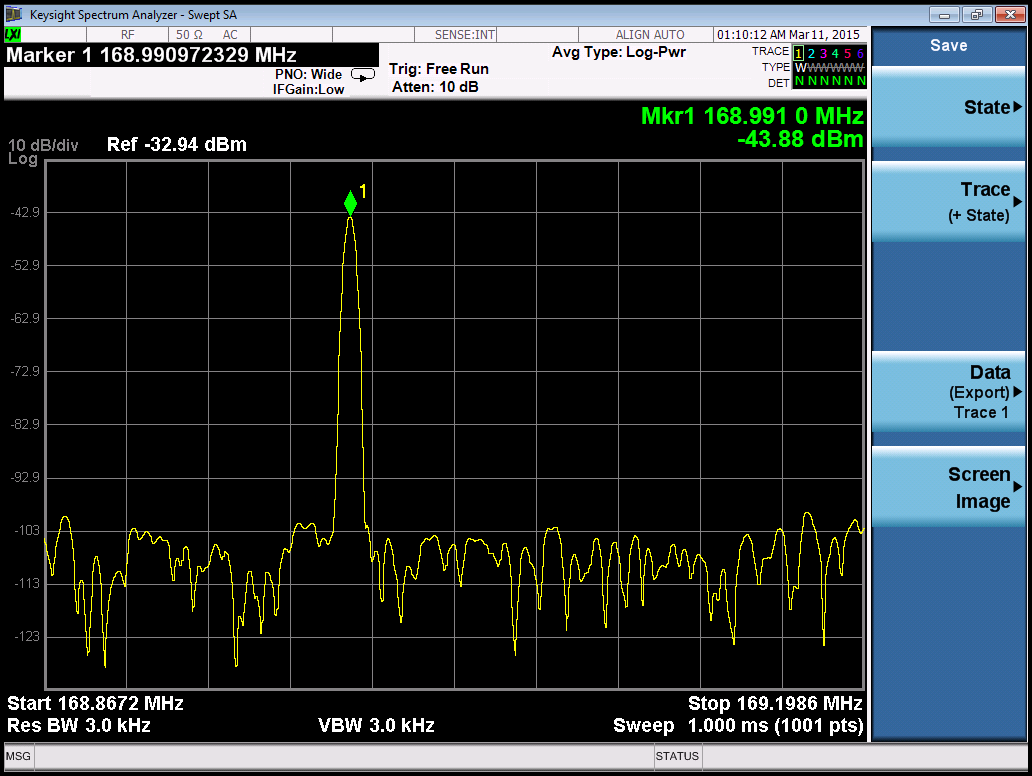Click the Ref -32.94 dBm label
The height and width of the screenshot is (776, 1032).
176,144
